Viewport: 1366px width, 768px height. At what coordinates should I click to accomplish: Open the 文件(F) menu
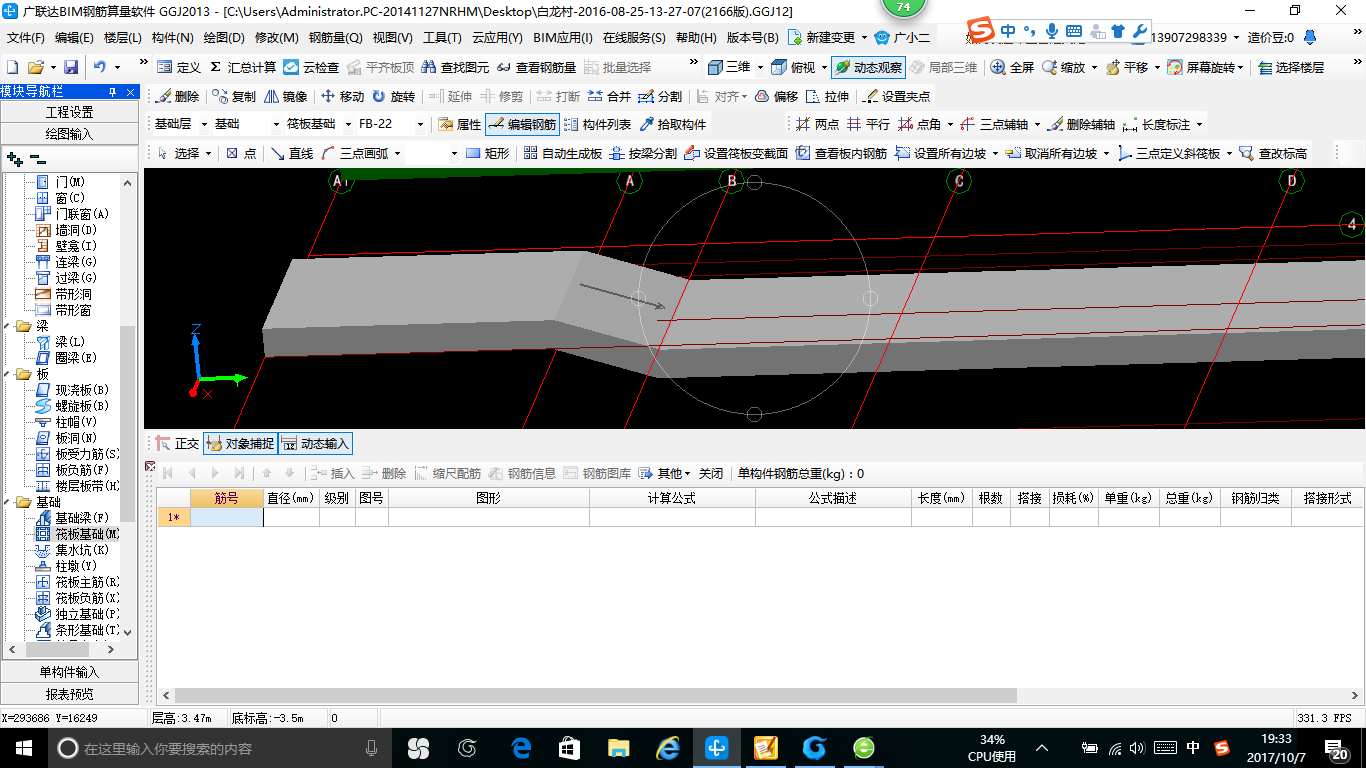25,37
